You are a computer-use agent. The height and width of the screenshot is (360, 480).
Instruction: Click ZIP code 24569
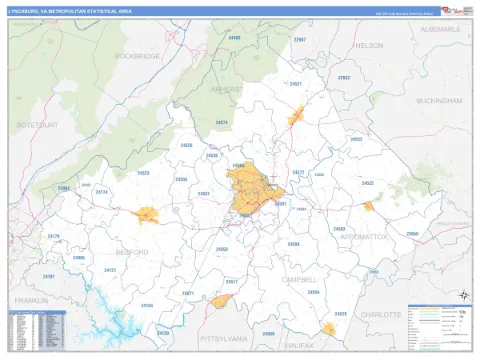tap(268, 334)
